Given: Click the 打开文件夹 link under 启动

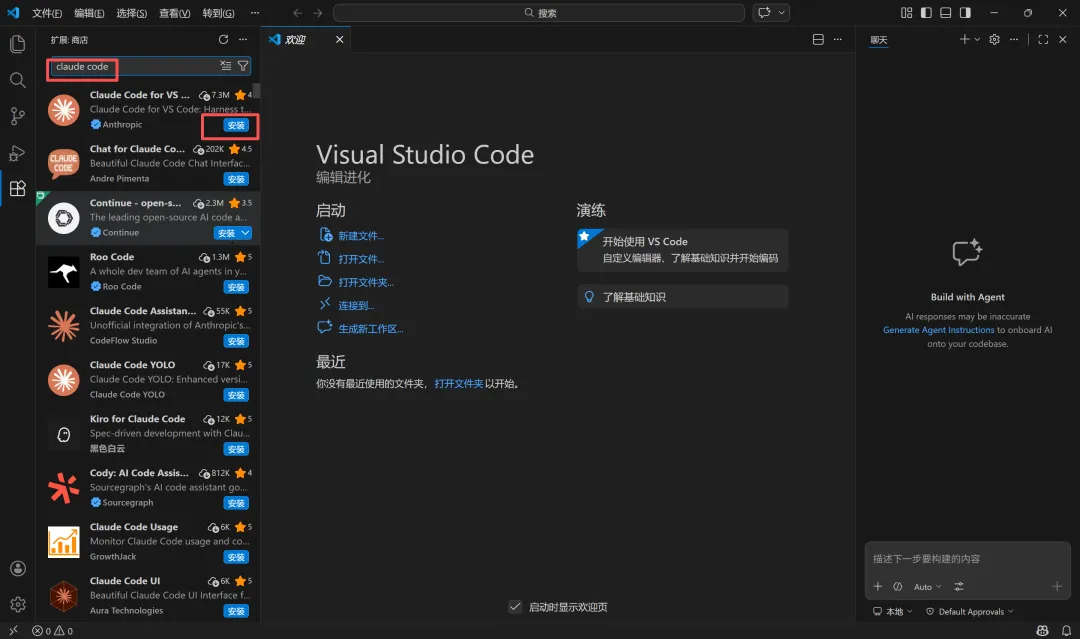Looking at the screenshot, I should tap(366, 282).
